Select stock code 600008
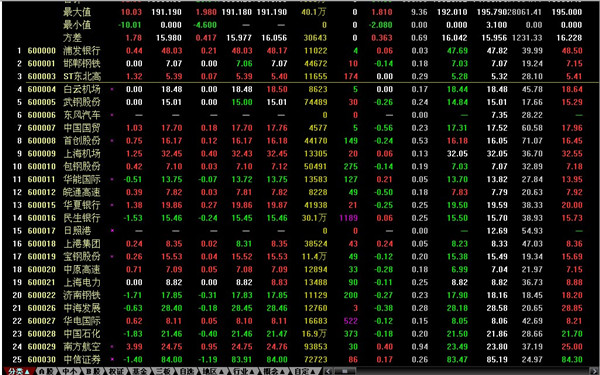The image size is (600, 375). click(42, 141)
